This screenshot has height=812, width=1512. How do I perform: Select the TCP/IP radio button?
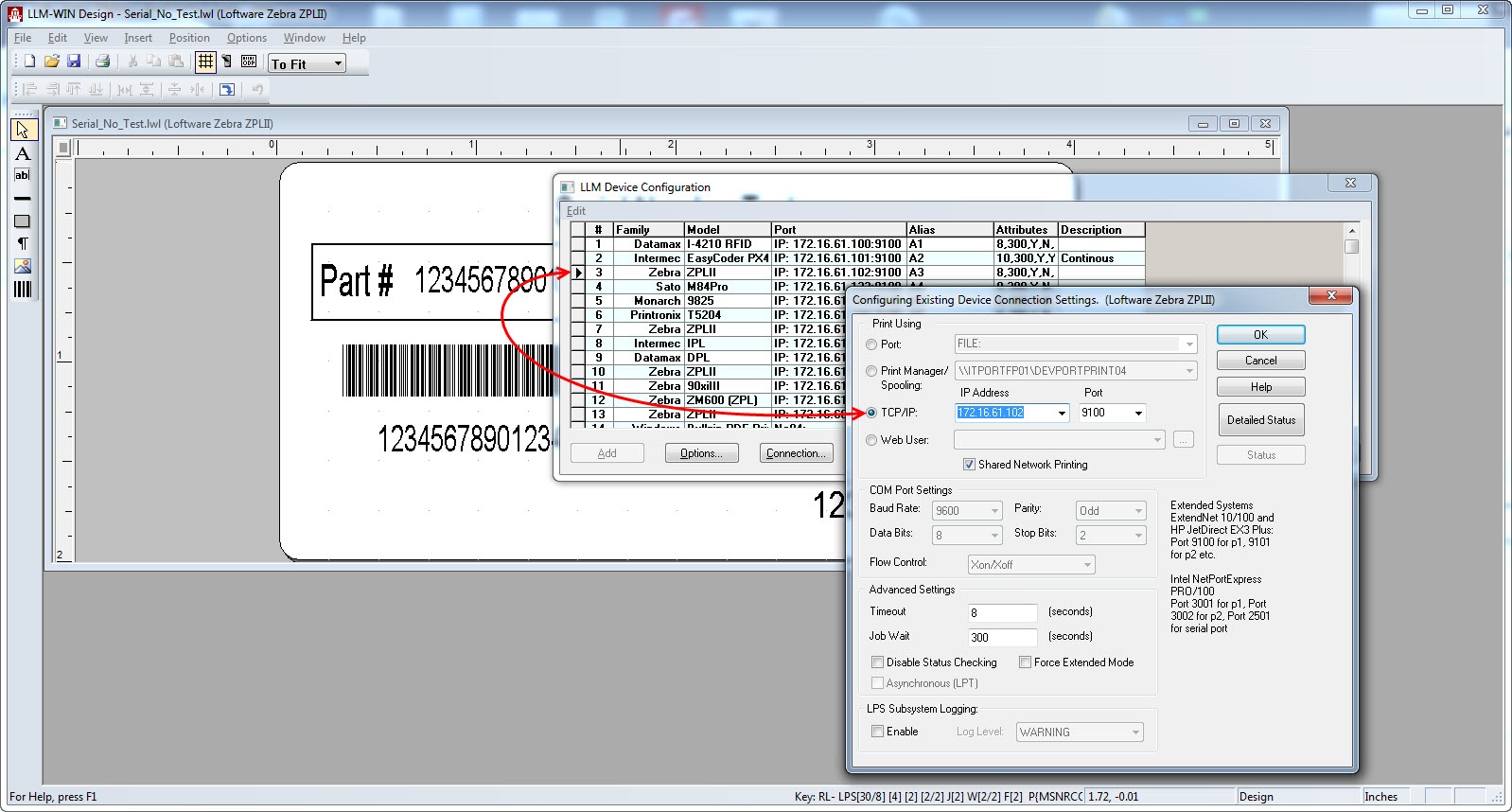click(x=871, y=413)
